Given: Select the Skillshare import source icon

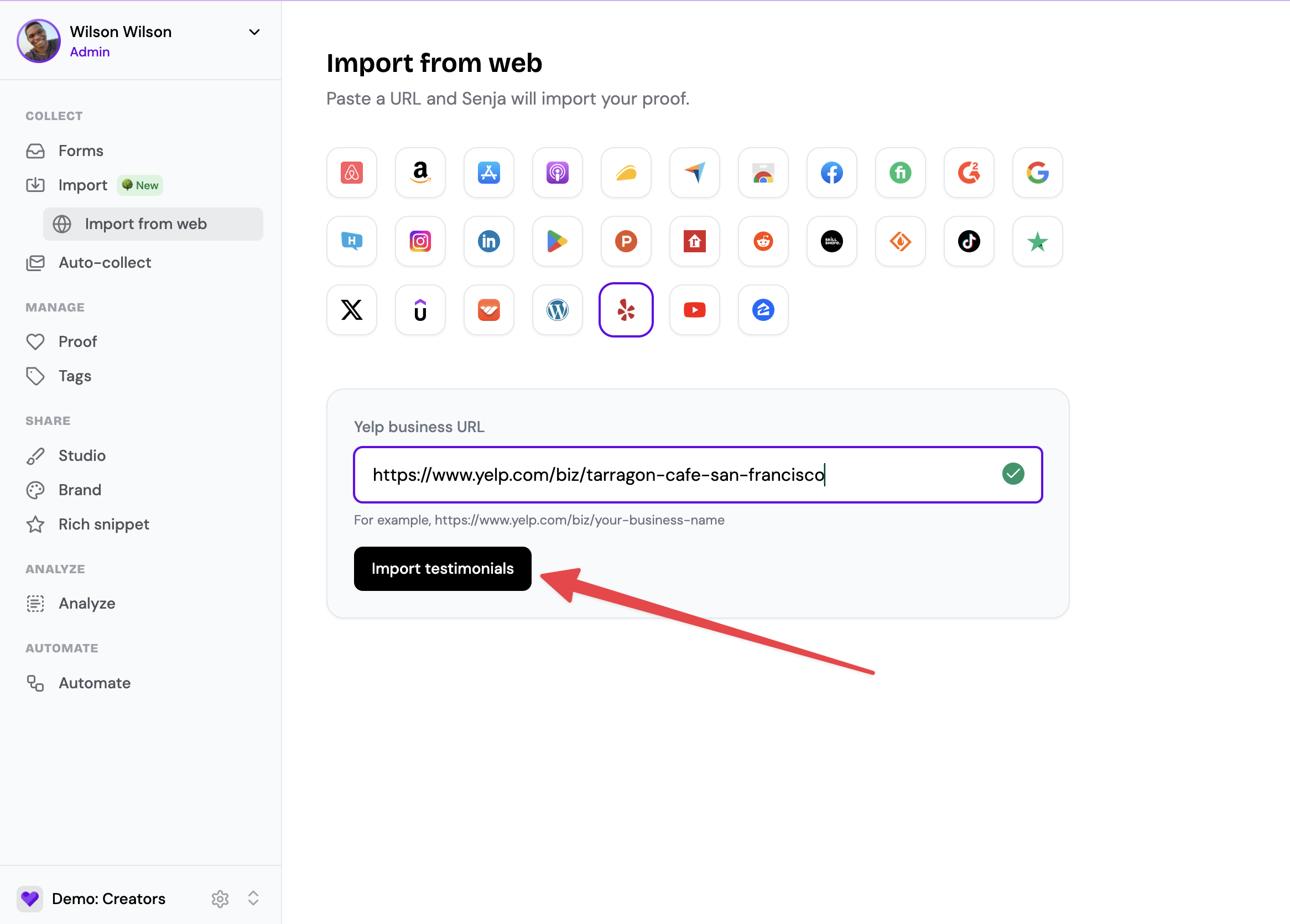Looking at the screenshot, I should click(x=831, y=241).
